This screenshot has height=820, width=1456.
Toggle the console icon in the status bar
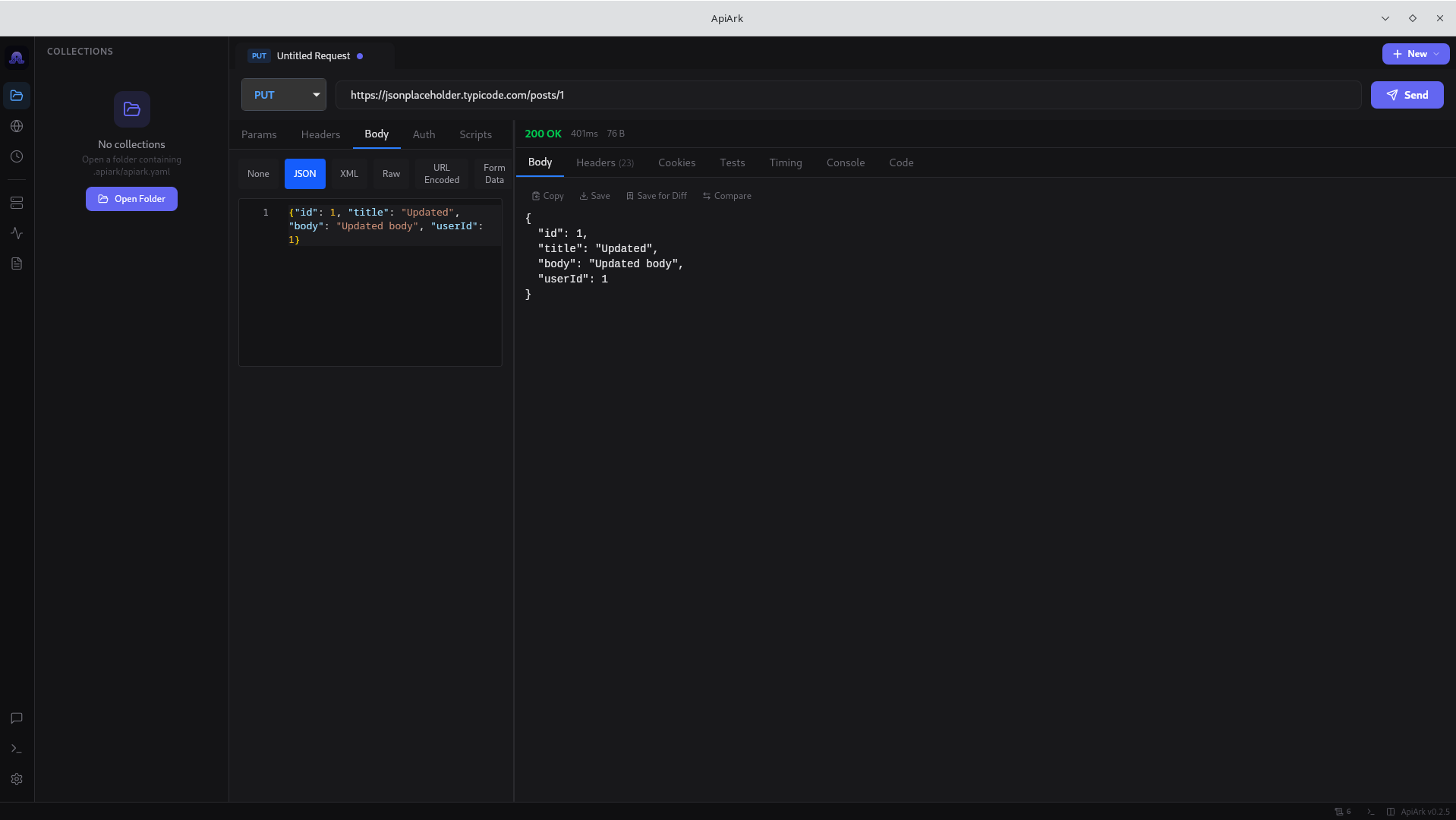[x=1371, y=812]
